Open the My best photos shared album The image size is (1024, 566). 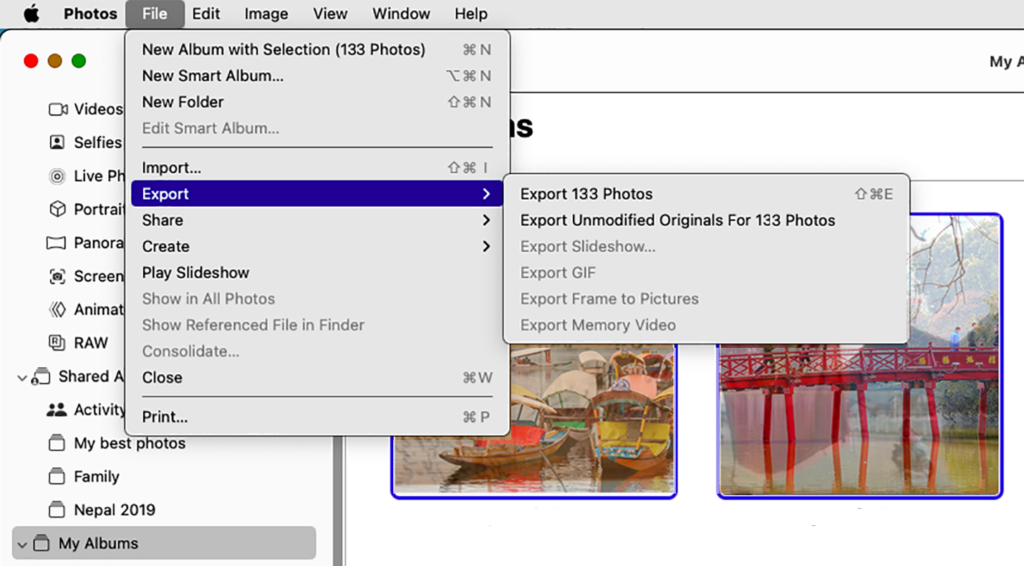(129, 443)
